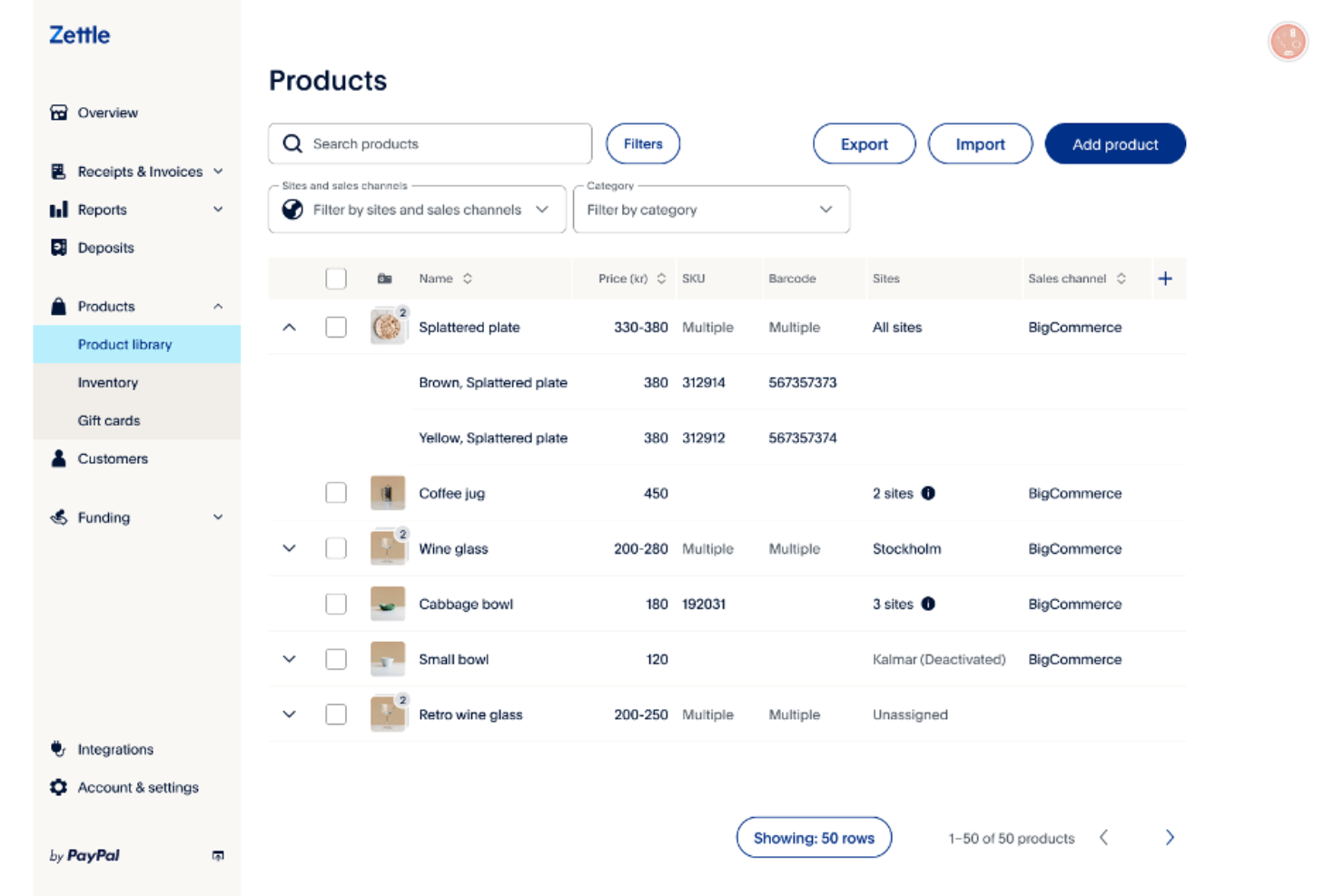Viewport: 1344px width, 896px height.
Task: Click the Small bowl product thumbnail
Action: (388, 659)
